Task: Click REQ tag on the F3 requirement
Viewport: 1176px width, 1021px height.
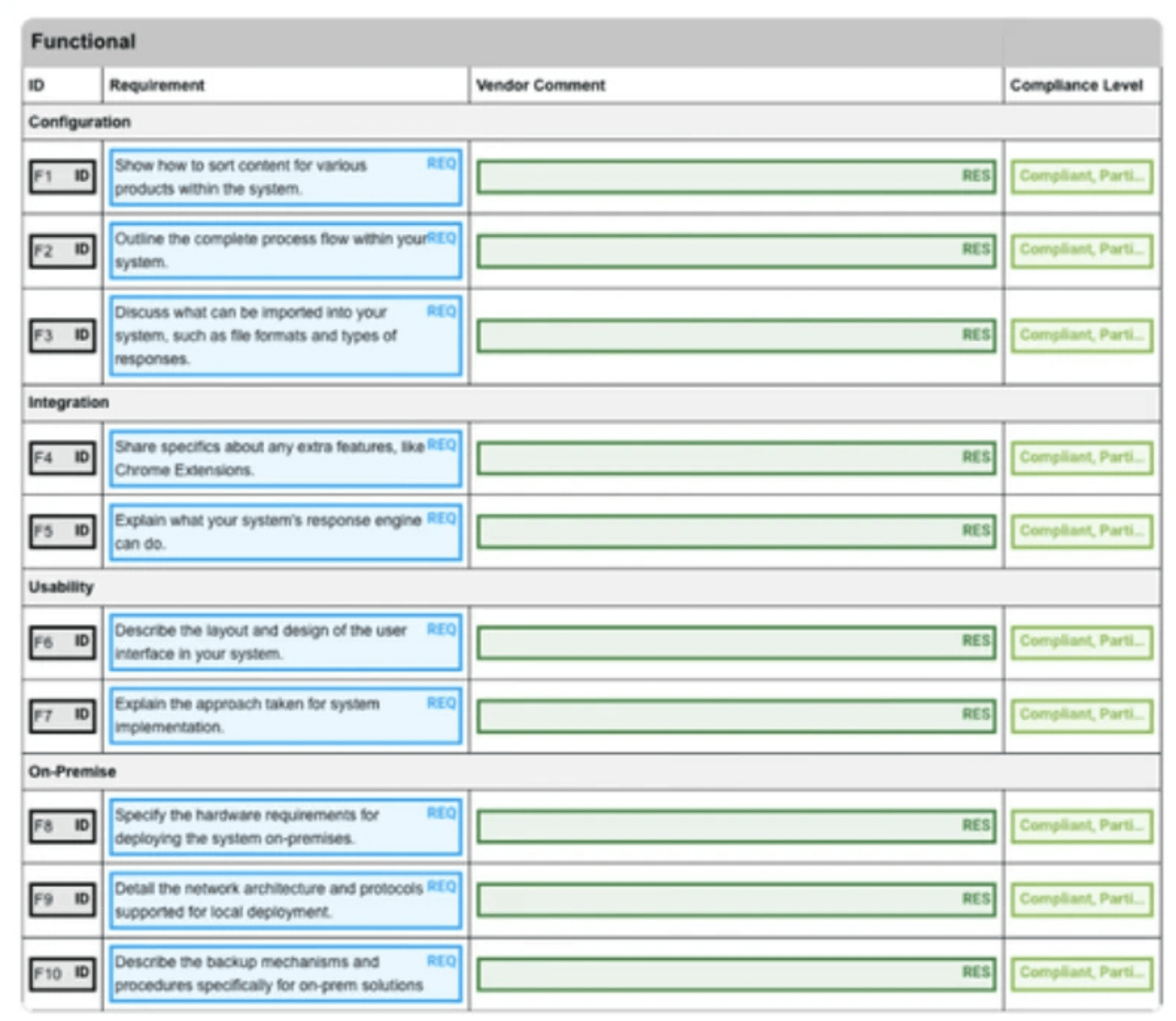Action: 441,311
